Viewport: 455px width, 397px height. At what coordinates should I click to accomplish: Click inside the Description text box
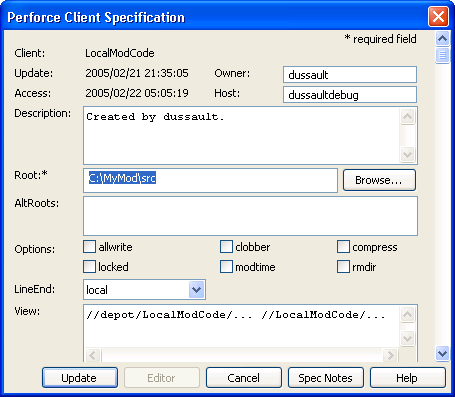pyautogui.click(x=241, y=135)
